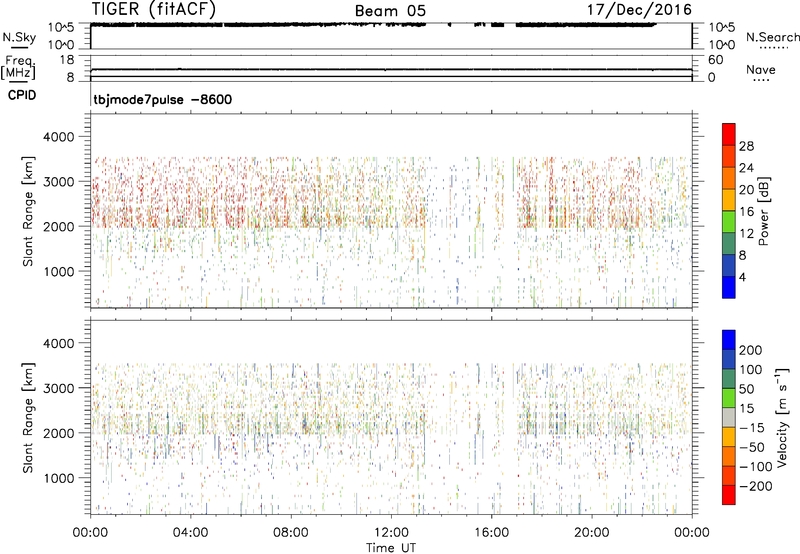
Task: Click the "16:00" time tick label
Action: [x=491, y=533]
